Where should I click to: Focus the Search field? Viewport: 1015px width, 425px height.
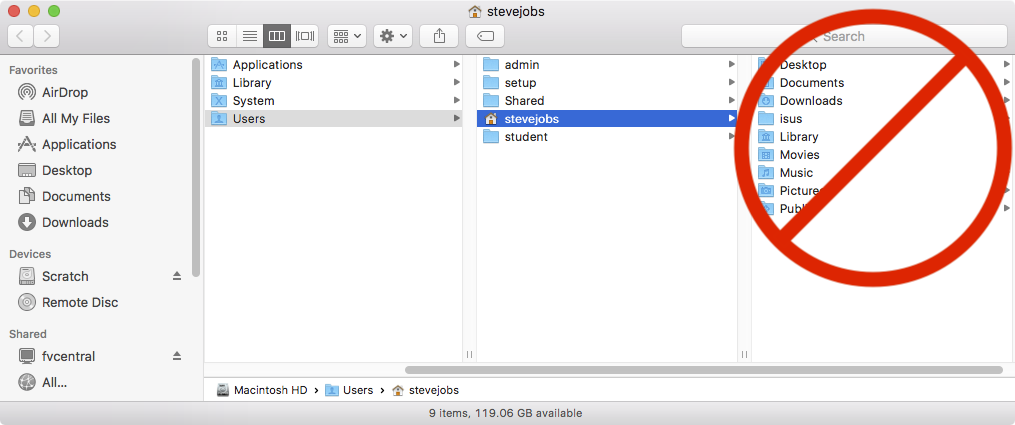click(x=844, y=36)
